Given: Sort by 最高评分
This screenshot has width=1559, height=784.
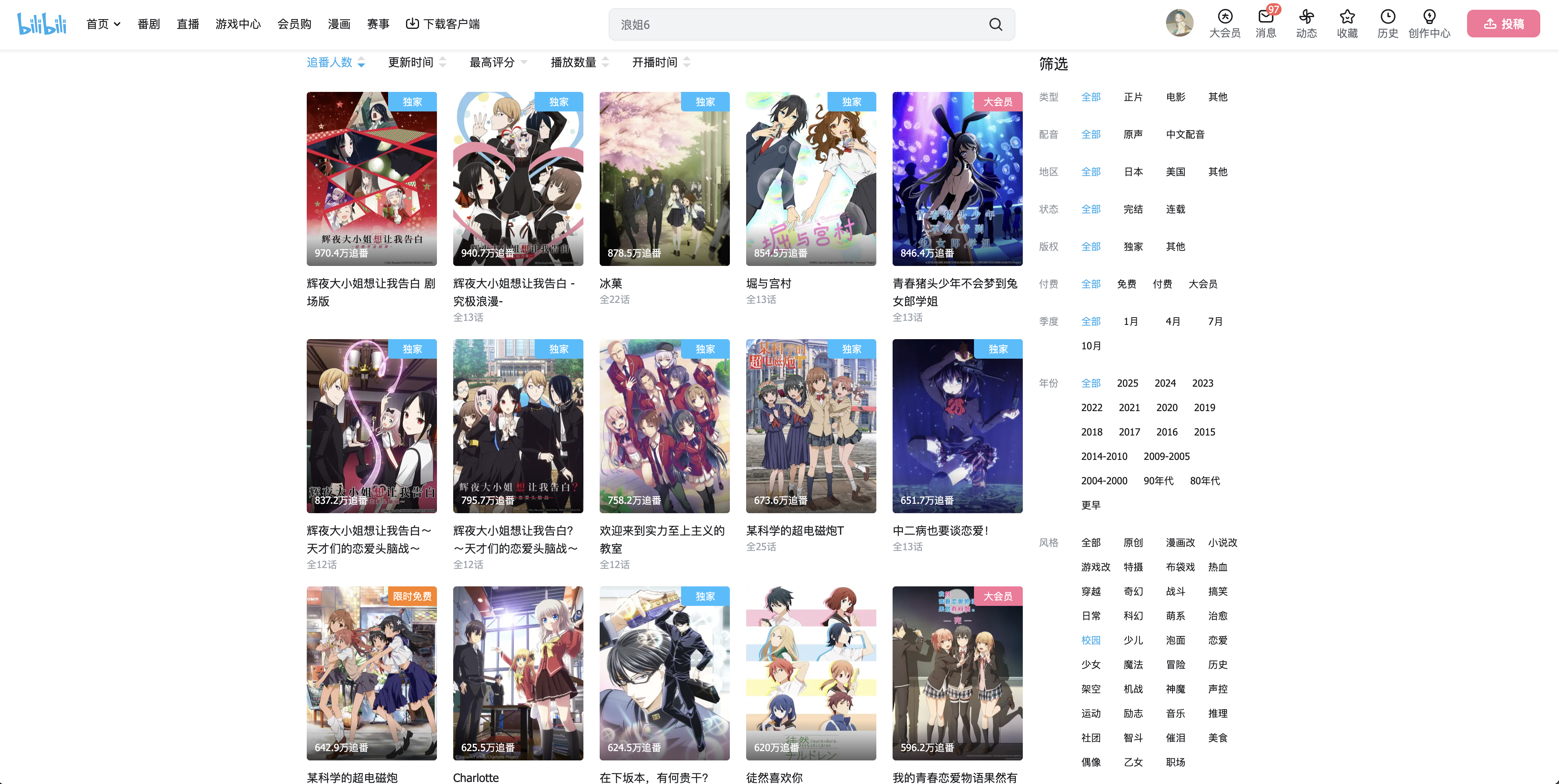Looking at the screenshot, I should [x=498, y=62].
